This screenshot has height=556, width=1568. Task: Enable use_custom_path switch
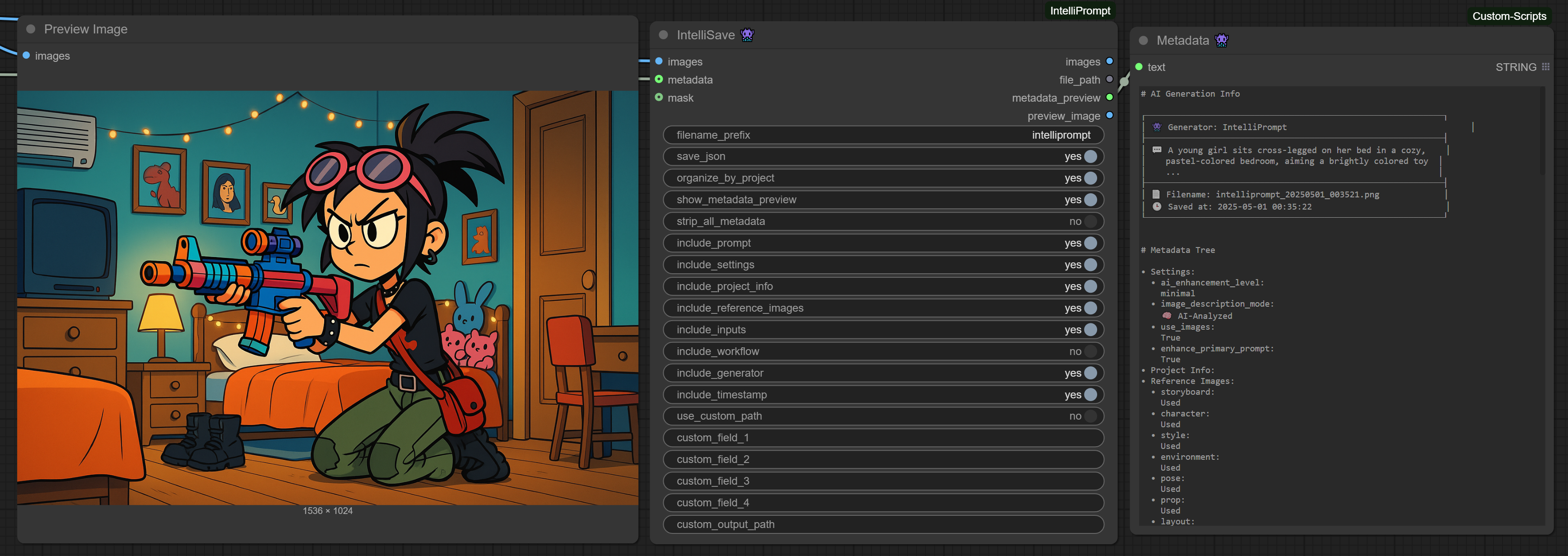point(1090,416)
